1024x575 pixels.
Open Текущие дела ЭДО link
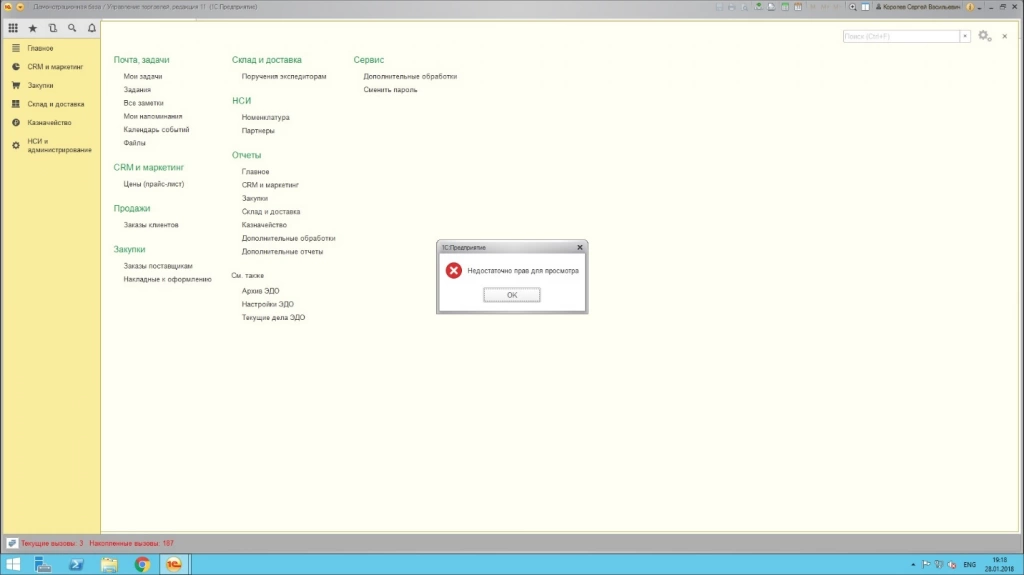[x=273, y=318]
